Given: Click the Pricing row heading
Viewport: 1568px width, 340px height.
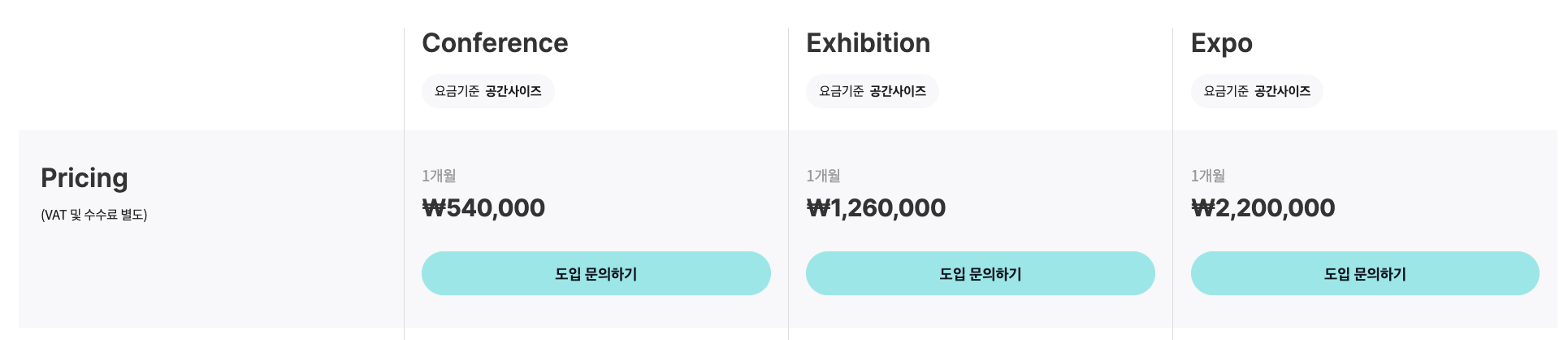Looking at the screenshot, I should pos(84,177).
